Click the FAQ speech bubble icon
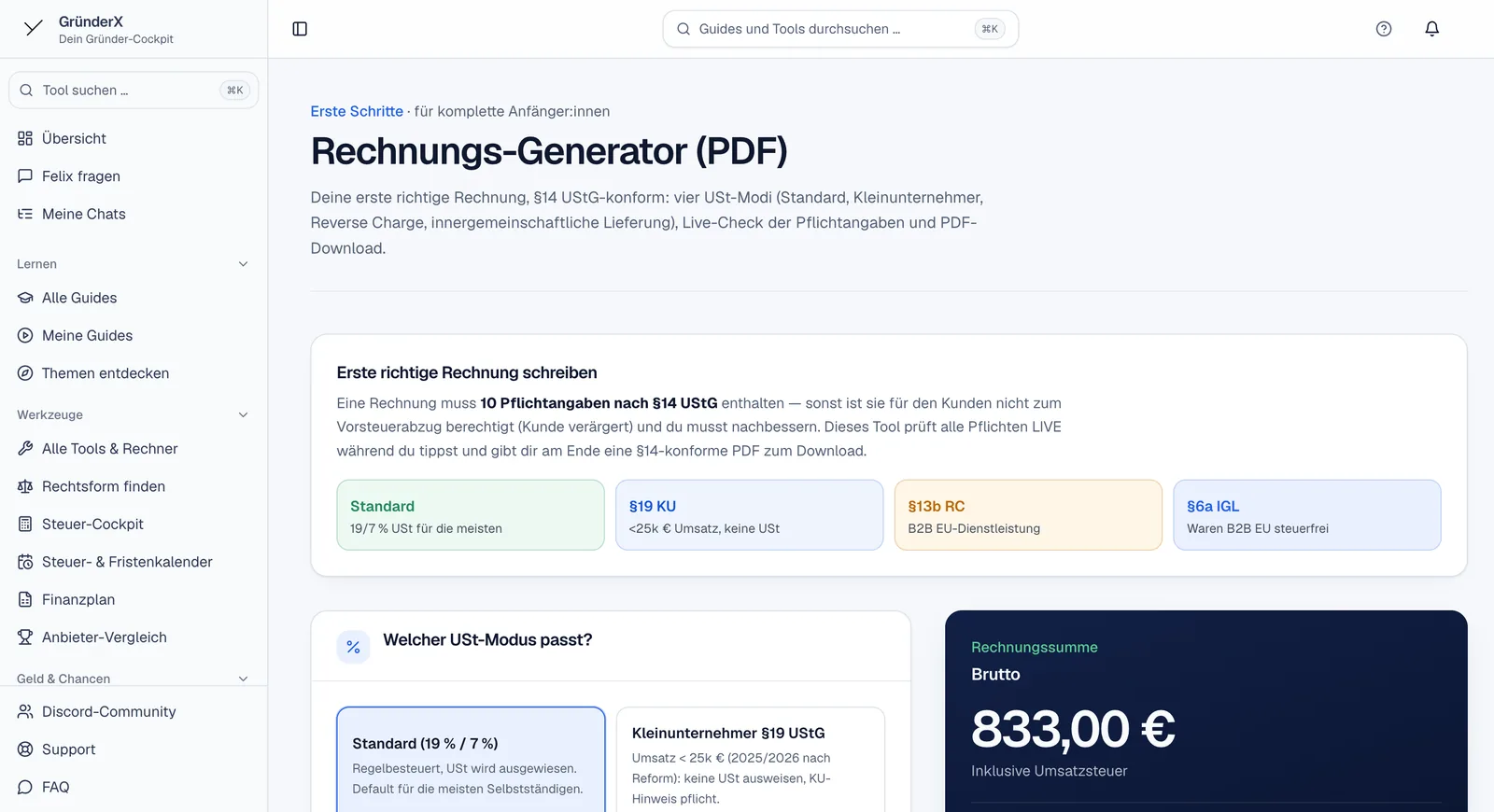The height and width of the screenshot is (812, 1494). pos(25,787)
